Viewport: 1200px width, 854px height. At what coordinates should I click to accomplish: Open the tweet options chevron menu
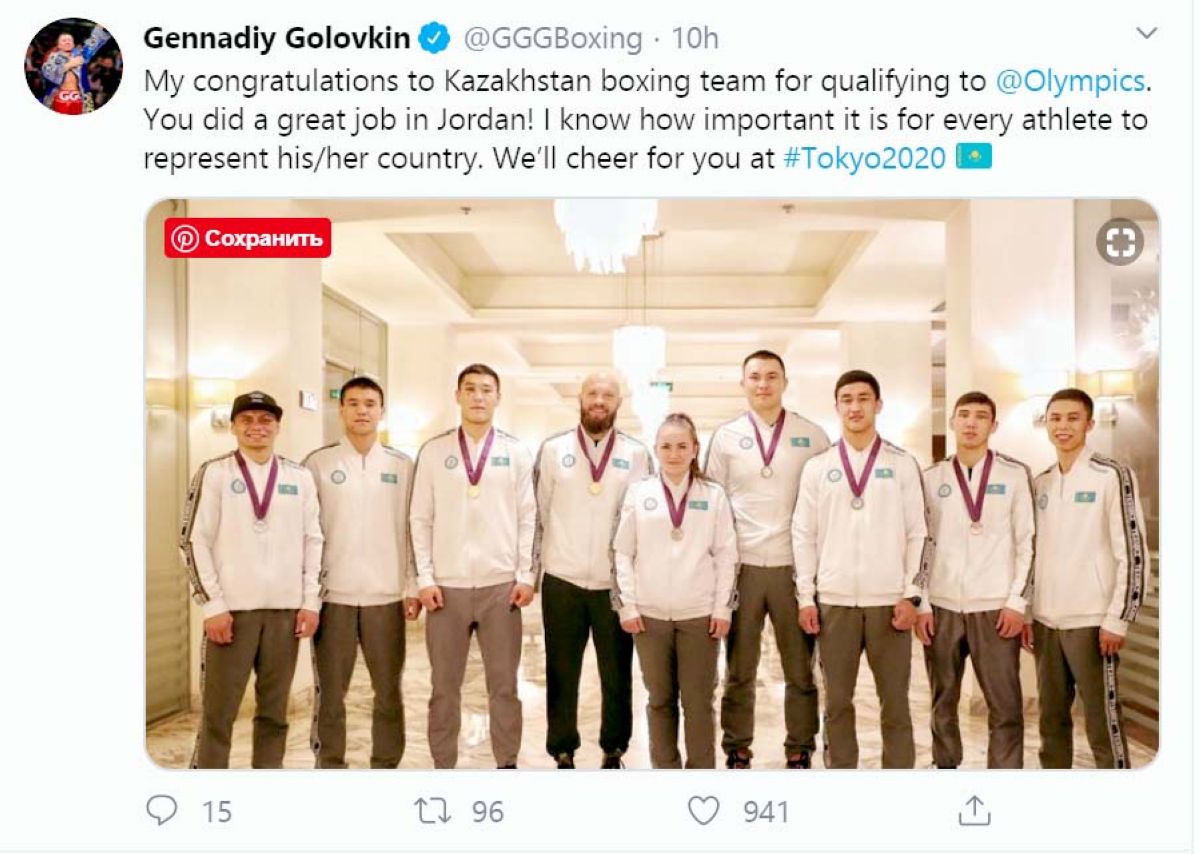coord(1147,34)
